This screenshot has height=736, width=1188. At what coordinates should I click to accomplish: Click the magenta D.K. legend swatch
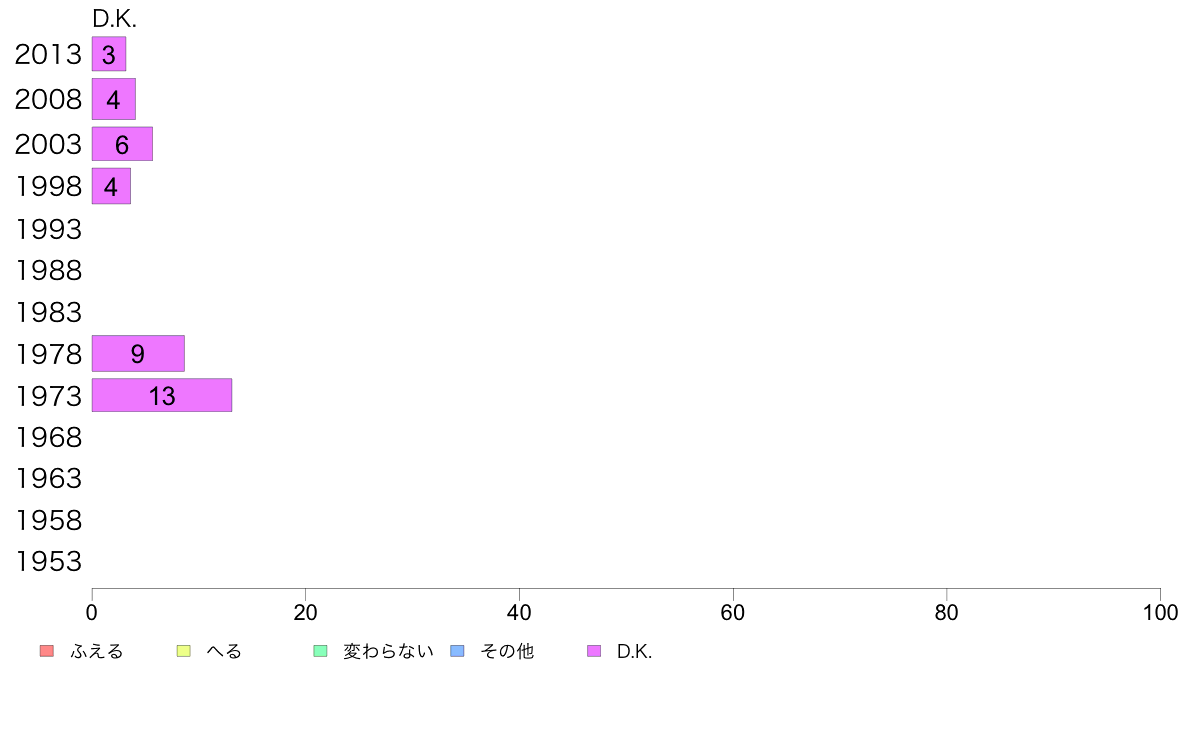(x=594, y=651)
